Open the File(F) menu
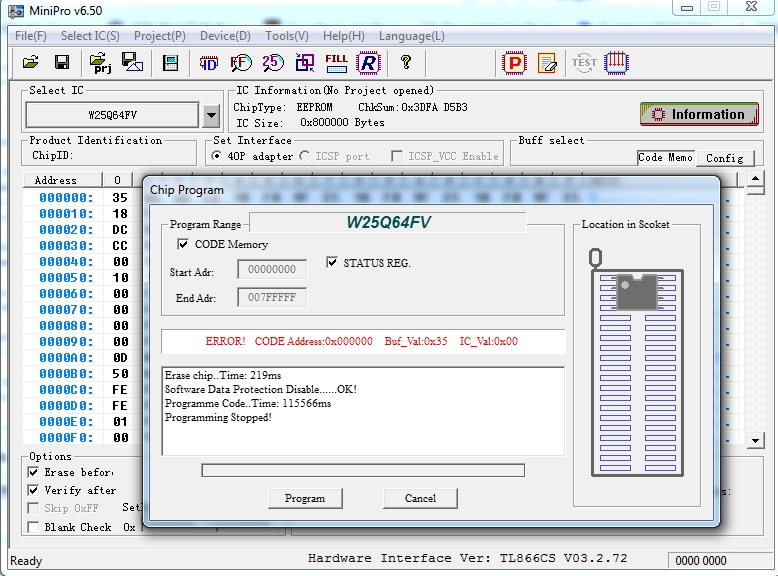This screenshot has width=778, height=576. point(30,36)
